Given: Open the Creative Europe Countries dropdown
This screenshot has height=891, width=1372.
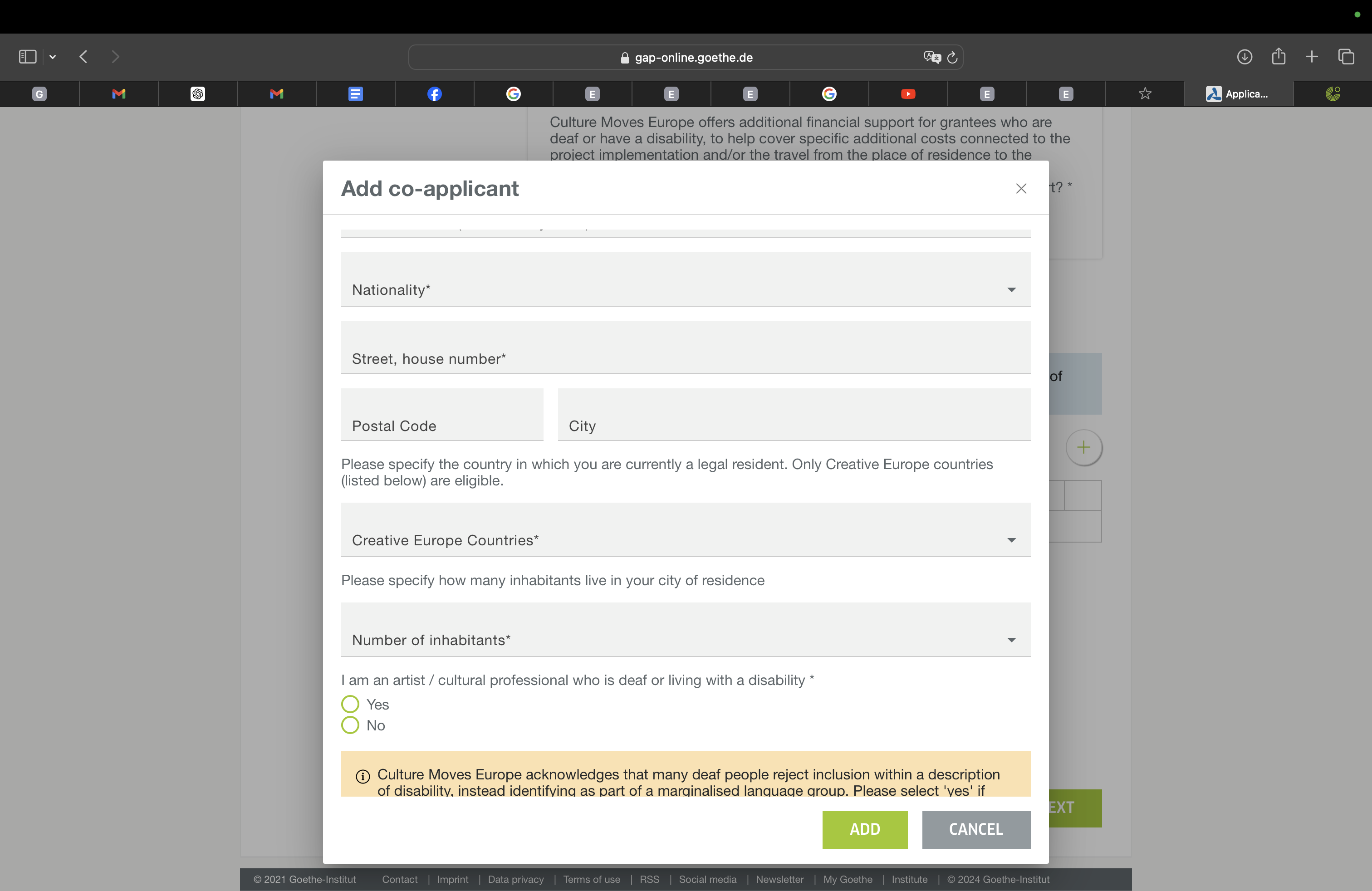Looking at the screenshot, I should tap(685, 530).
